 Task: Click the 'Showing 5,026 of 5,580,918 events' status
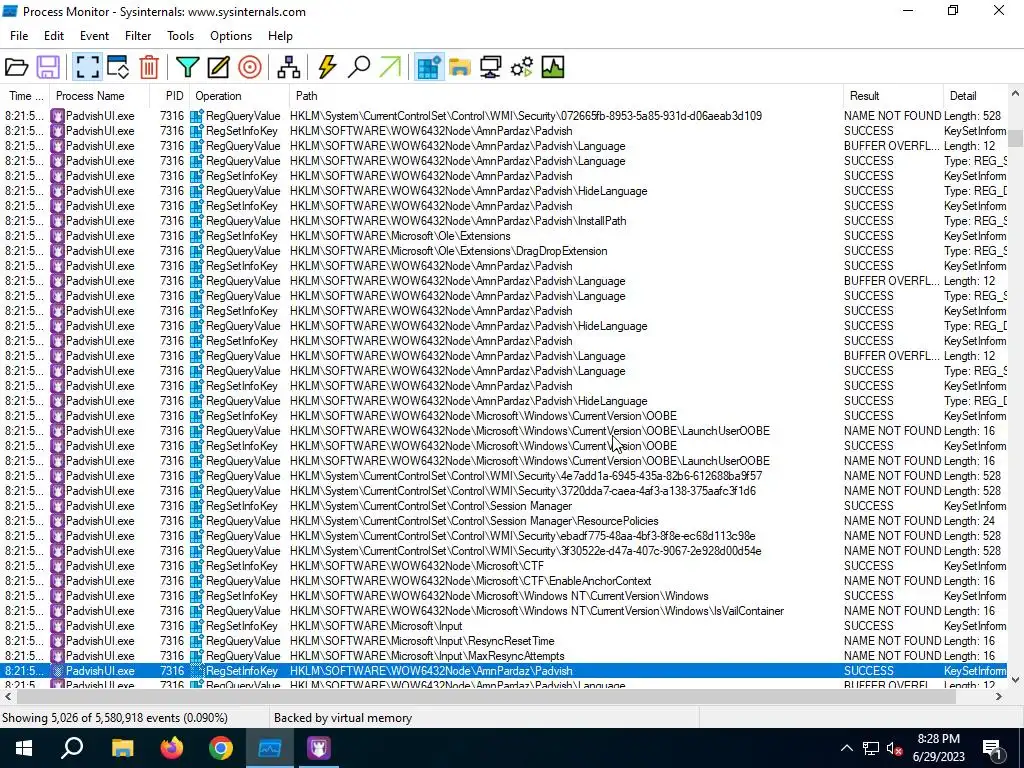(x=115, y=718)
